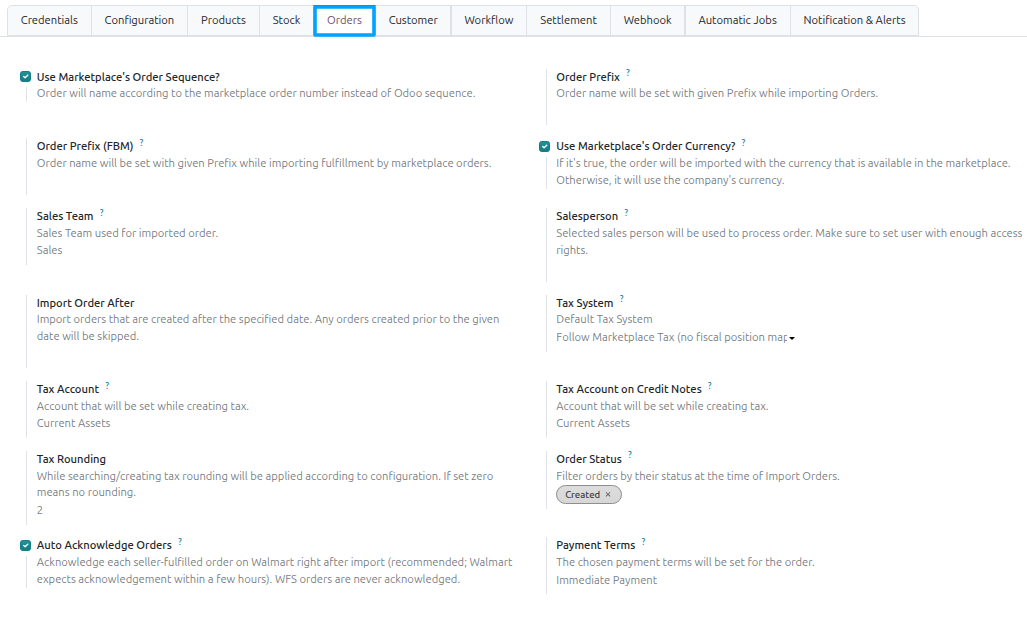Uncheck Use Marketplace's Order Currency
This screenshot has width=1027, height=618.
(544, 146)
